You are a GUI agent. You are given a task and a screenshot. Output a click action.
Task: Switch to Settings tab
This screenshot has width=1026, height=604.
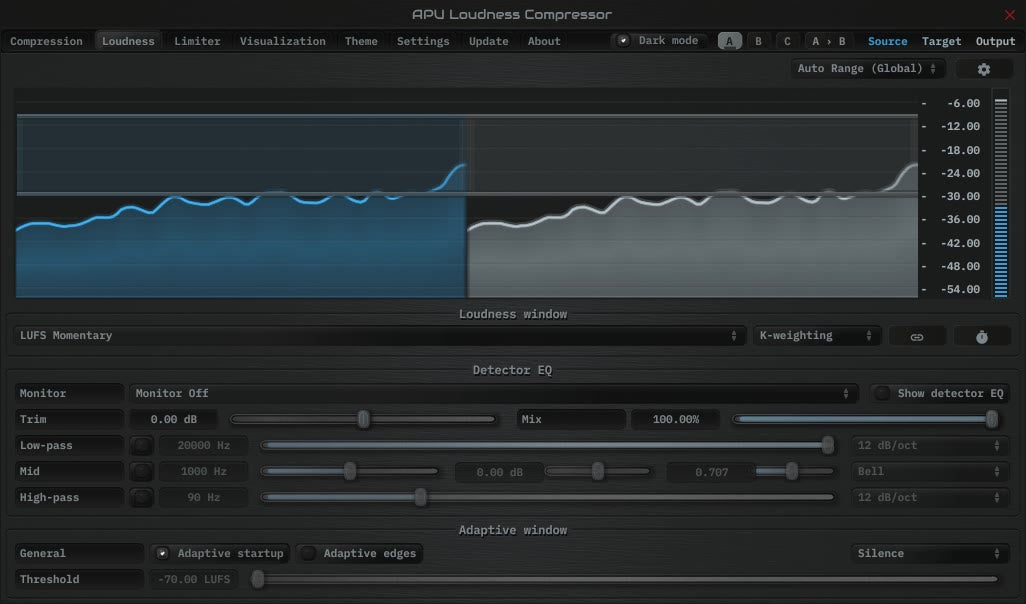click(x=423, y=41)
